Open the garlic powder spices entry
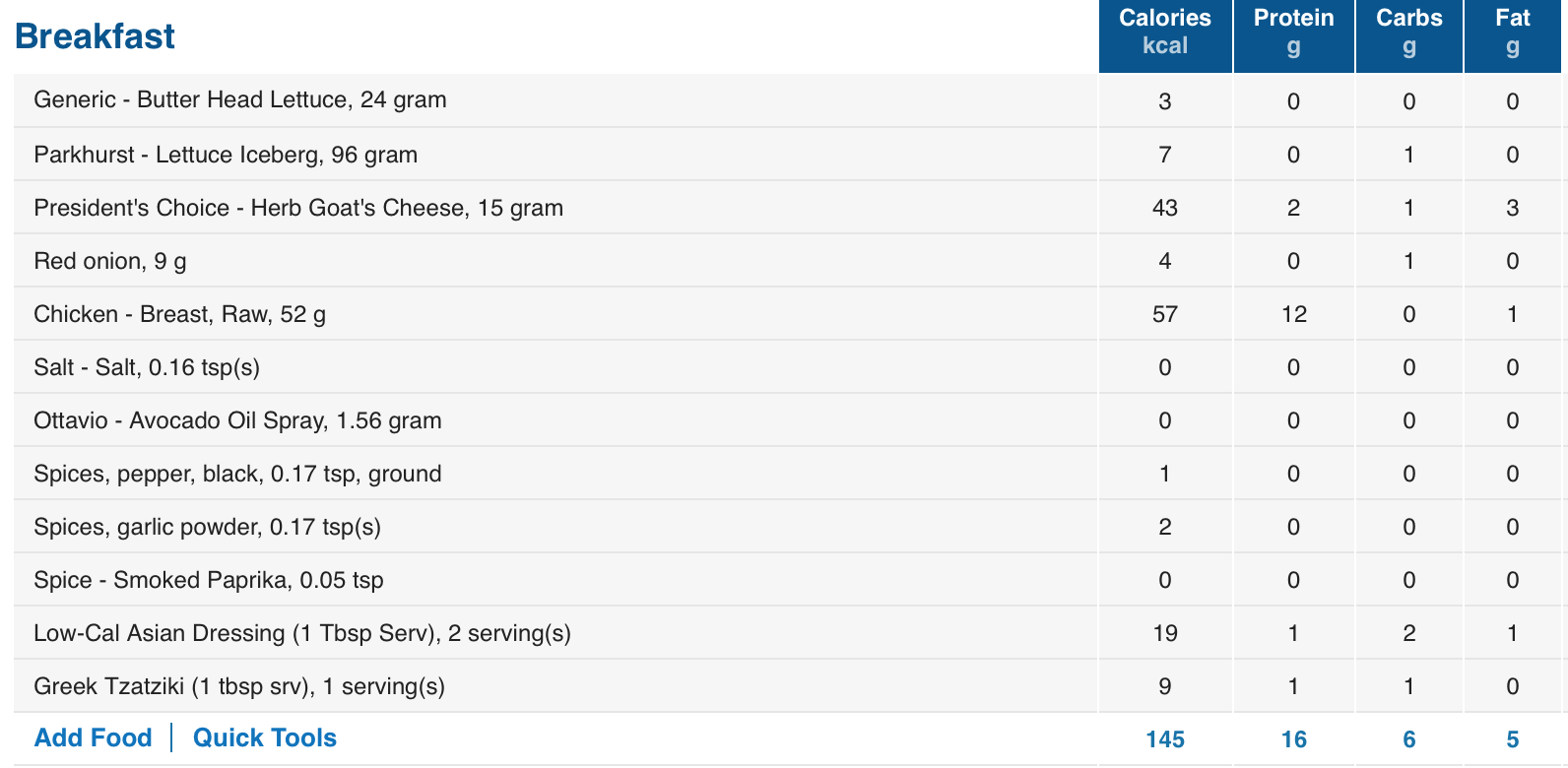 (207, 527)
